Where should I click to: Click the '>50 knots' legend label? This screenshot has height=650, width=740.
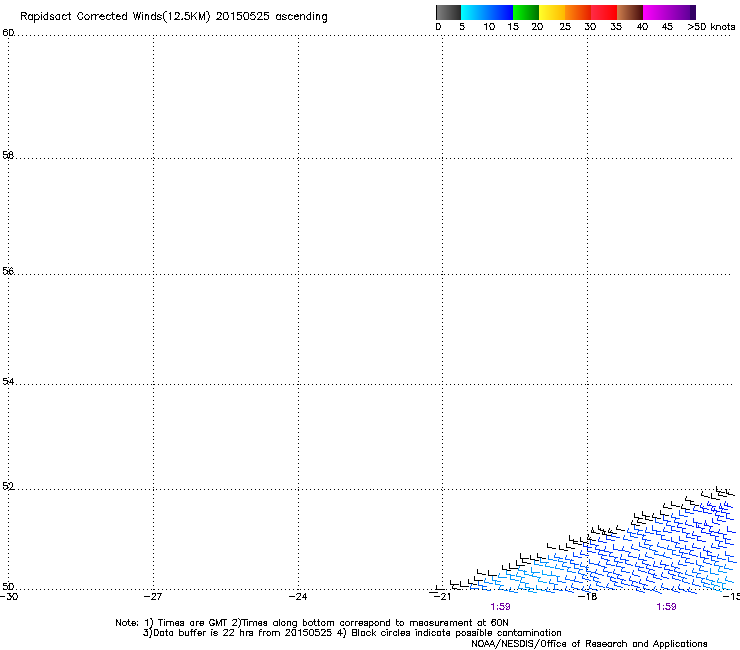point(711,27)
